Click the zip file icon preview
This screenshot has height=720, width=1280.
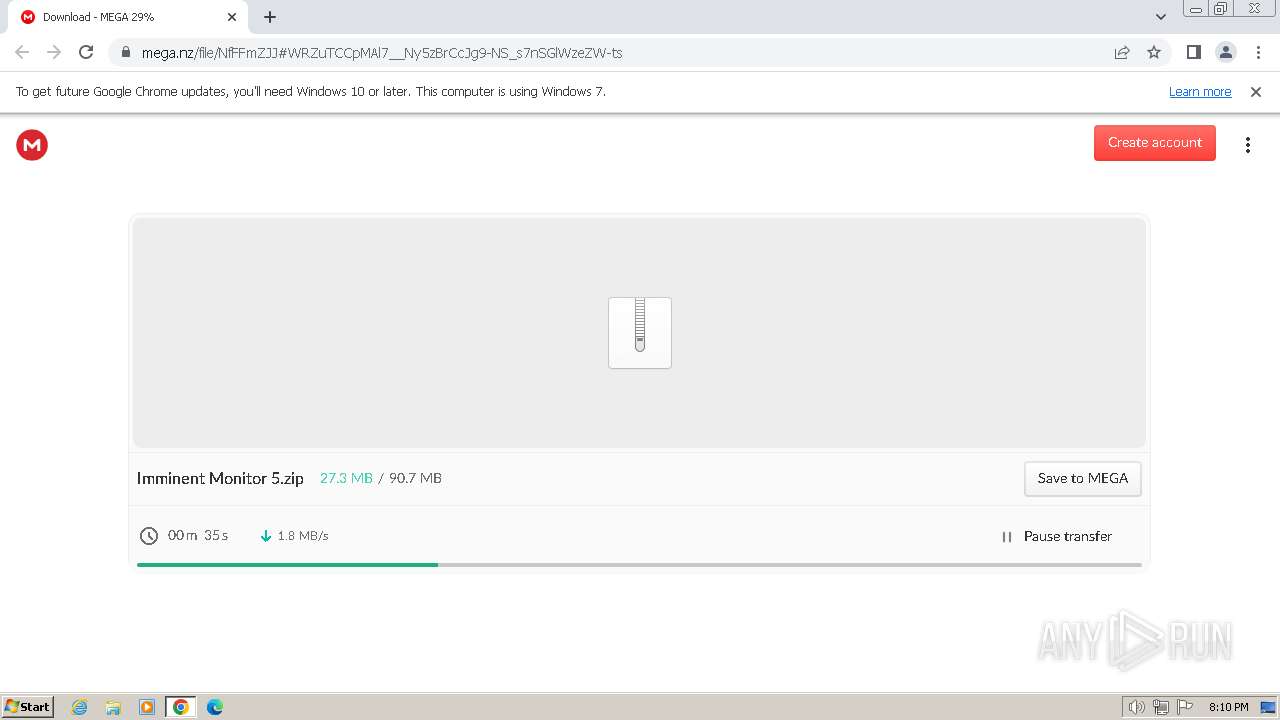coord(640,333)
